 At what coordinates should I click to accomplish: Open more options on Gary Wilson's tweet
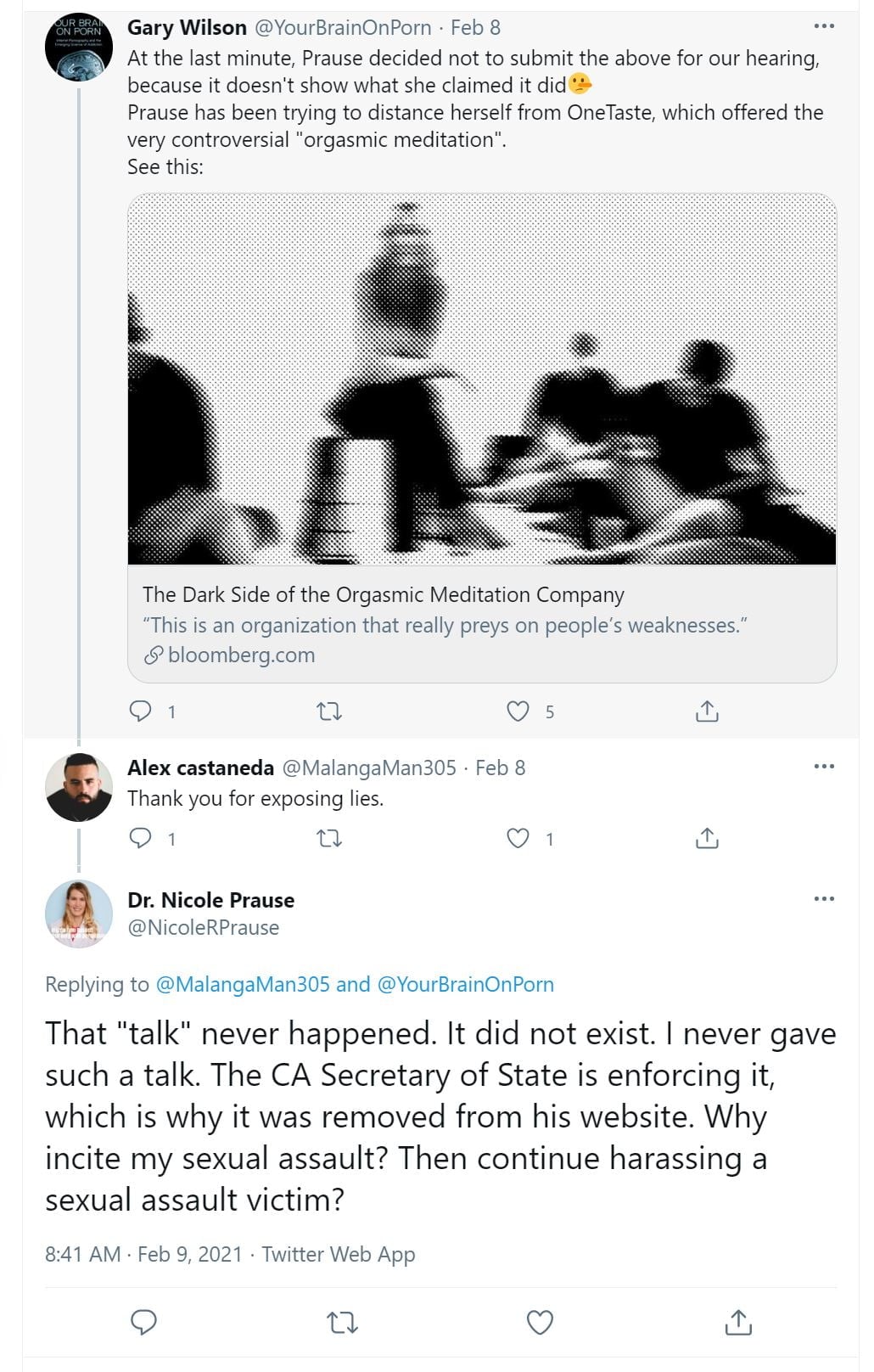pyautogui.click(x=824, y=26)
